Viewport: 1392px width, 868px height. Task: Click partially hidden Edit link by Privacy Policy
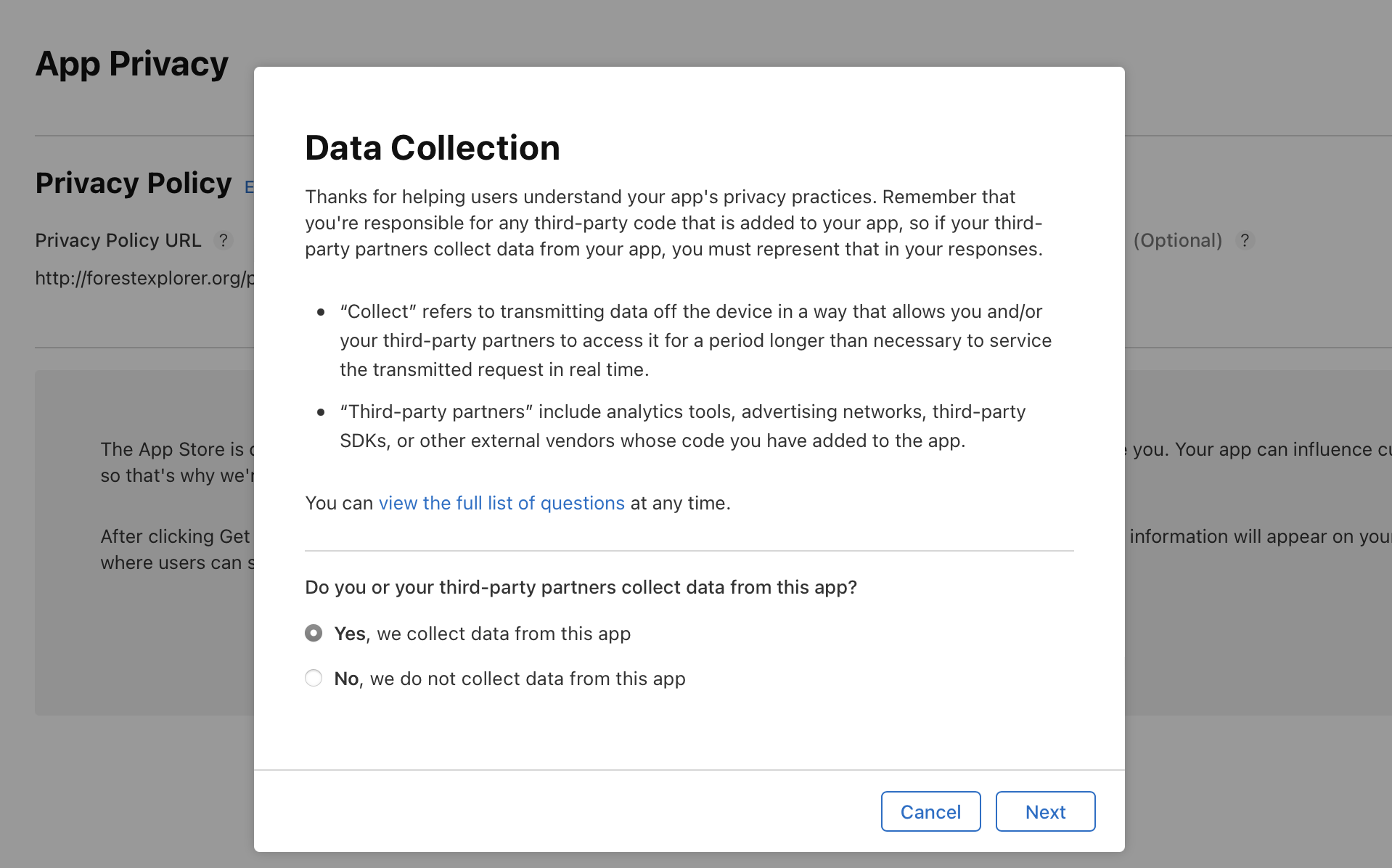(x=249, y=187)
